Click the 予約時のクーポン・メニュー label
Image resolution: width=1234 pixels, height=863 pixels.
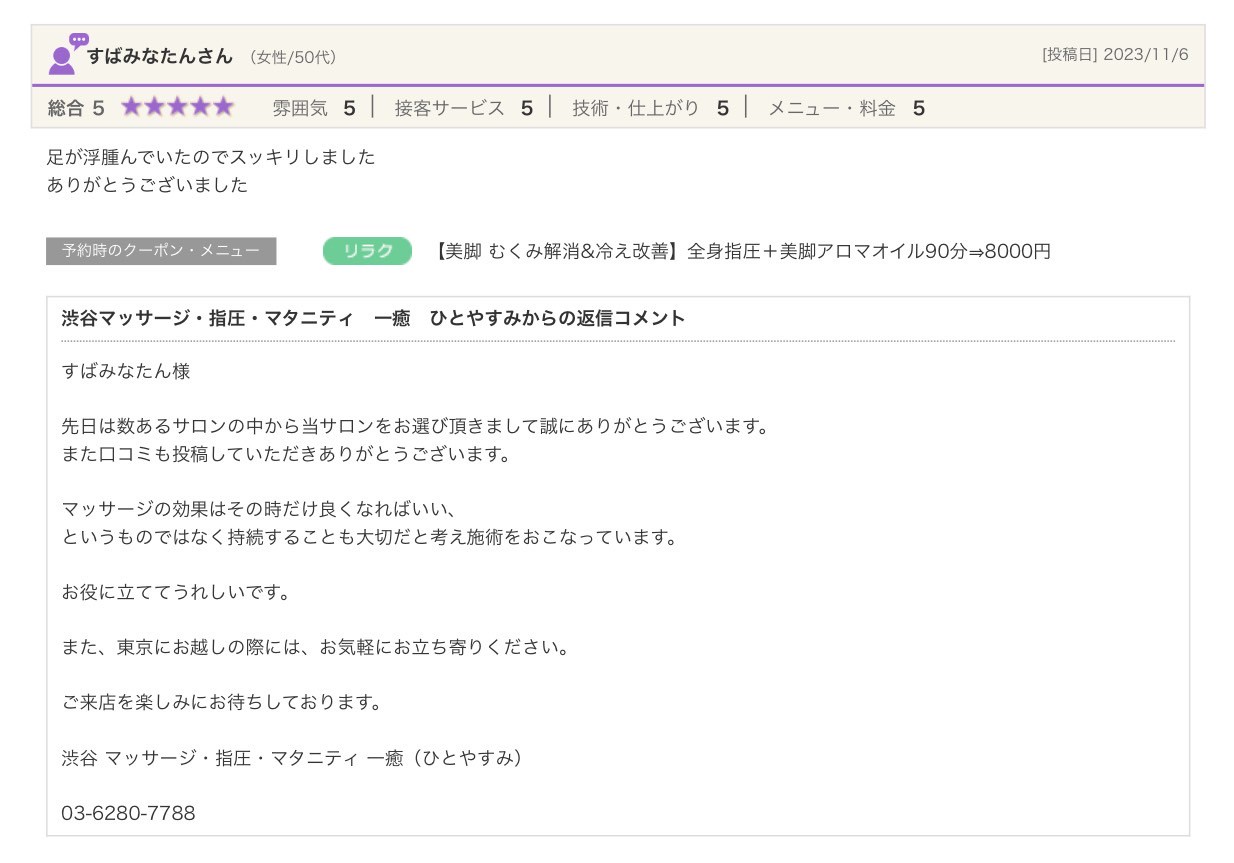tap(161, 251)
